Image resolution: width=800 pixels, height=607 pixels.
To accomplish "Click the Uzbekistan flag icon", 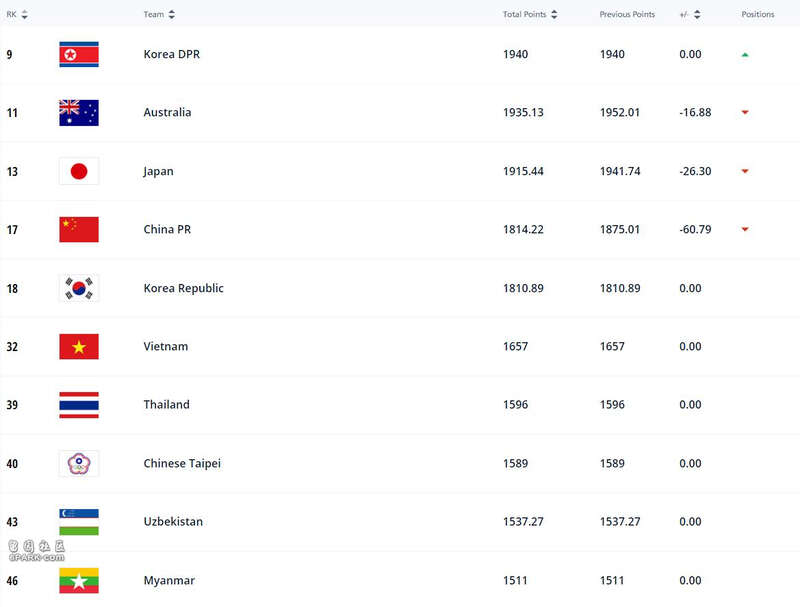I will pyautogui.click(x=79, y=522).
